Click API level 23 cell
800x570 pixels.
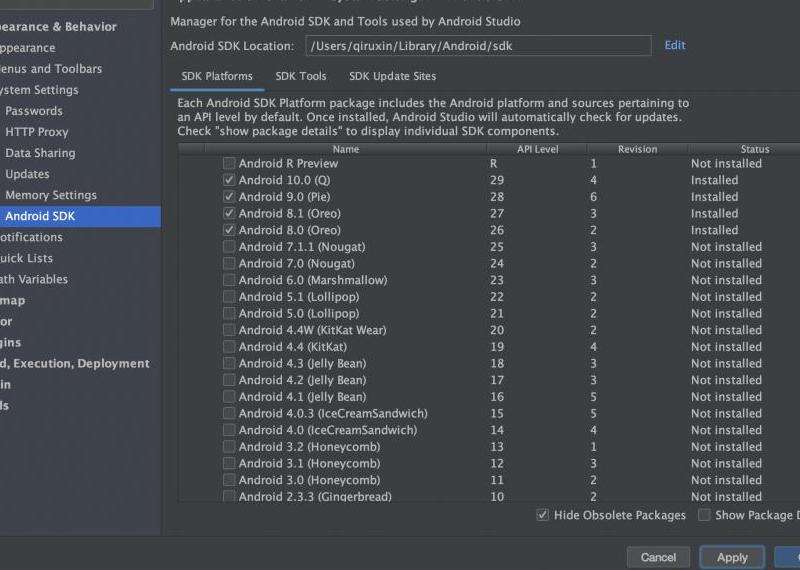497,280
